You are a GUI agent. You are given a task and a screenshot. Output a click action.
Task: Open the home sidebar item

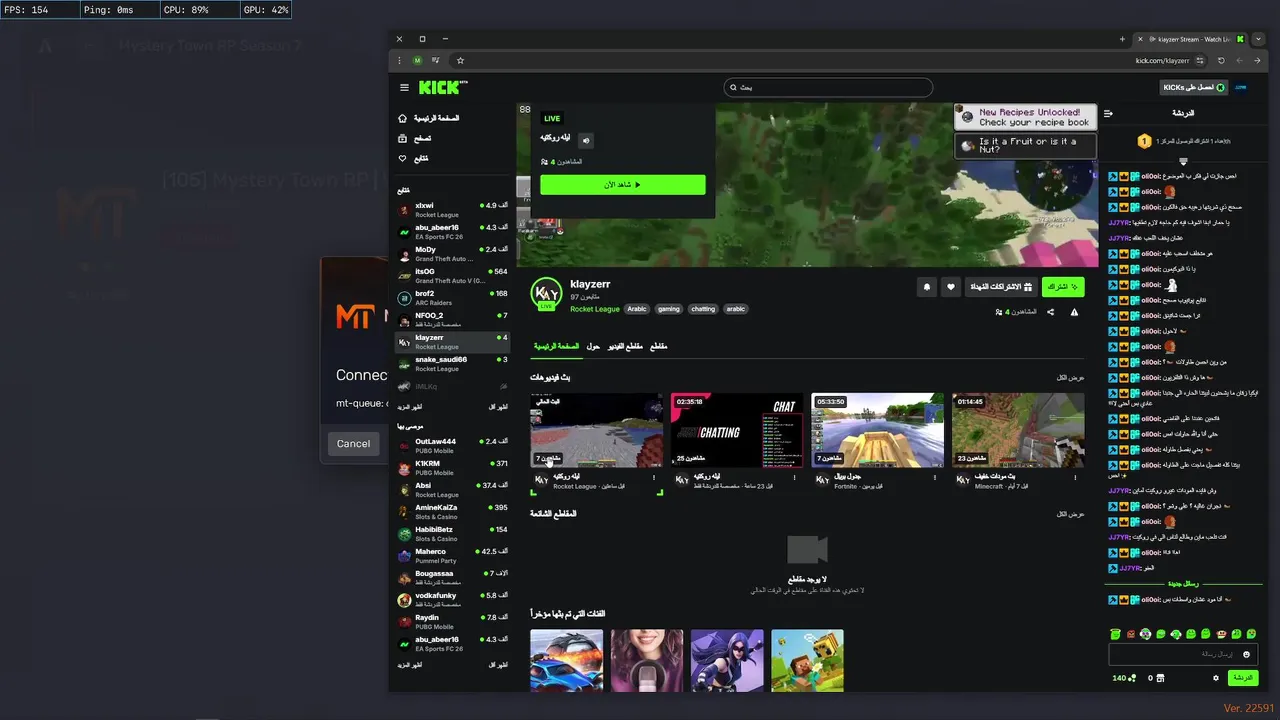point(428,118)
